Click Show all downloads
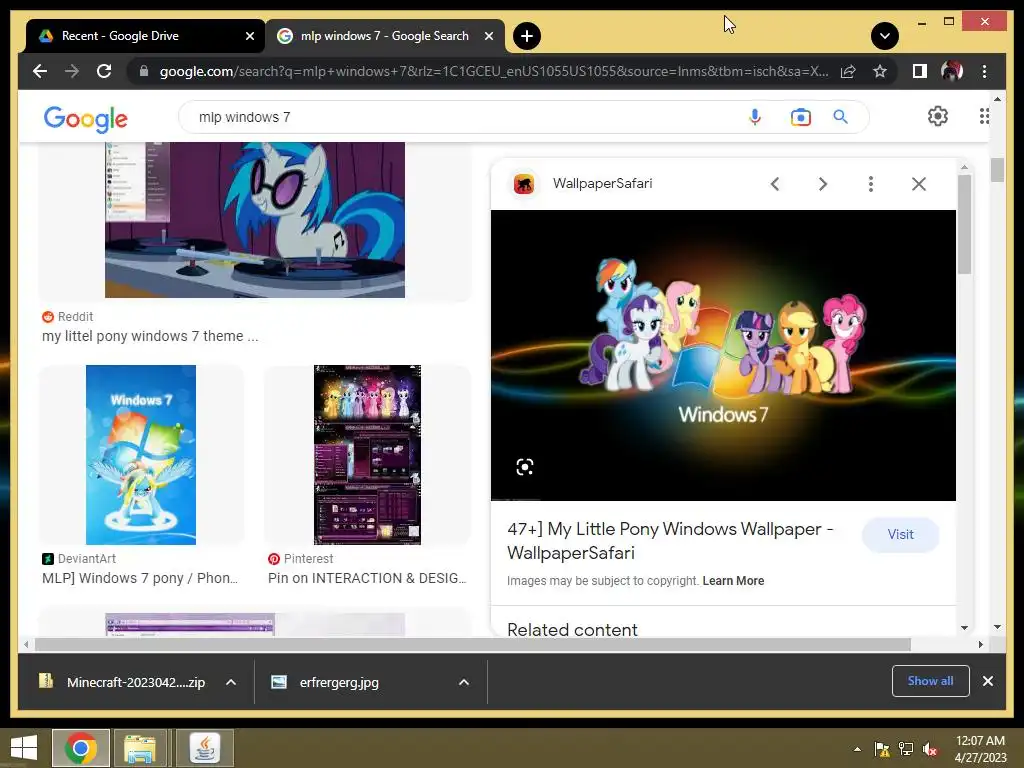This screenshot has width=1024, height=768. (931, 681)
